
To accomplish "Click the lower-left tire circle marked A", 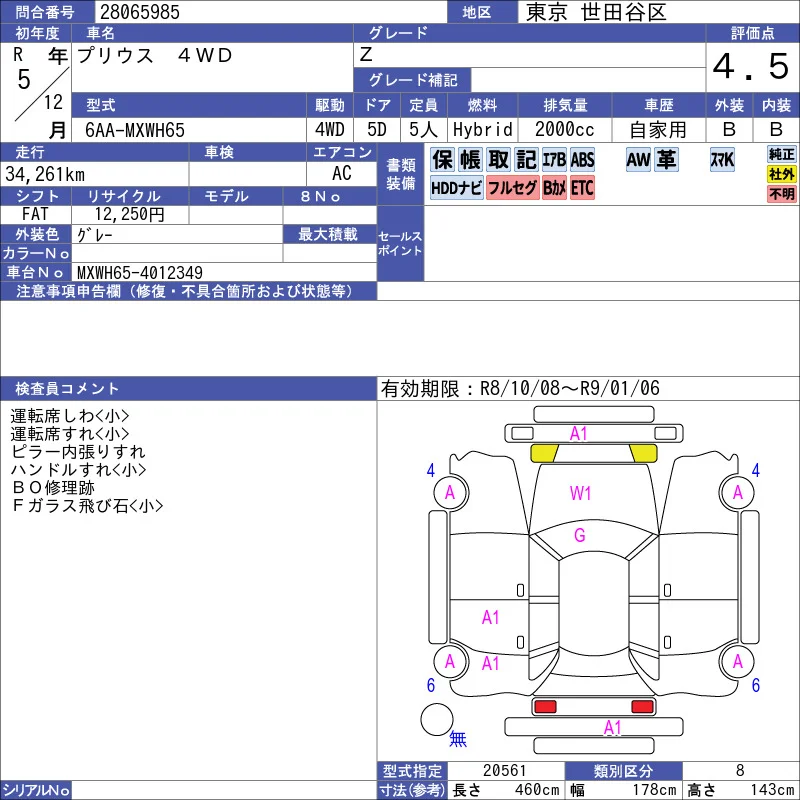I will [x=451, y=661].
